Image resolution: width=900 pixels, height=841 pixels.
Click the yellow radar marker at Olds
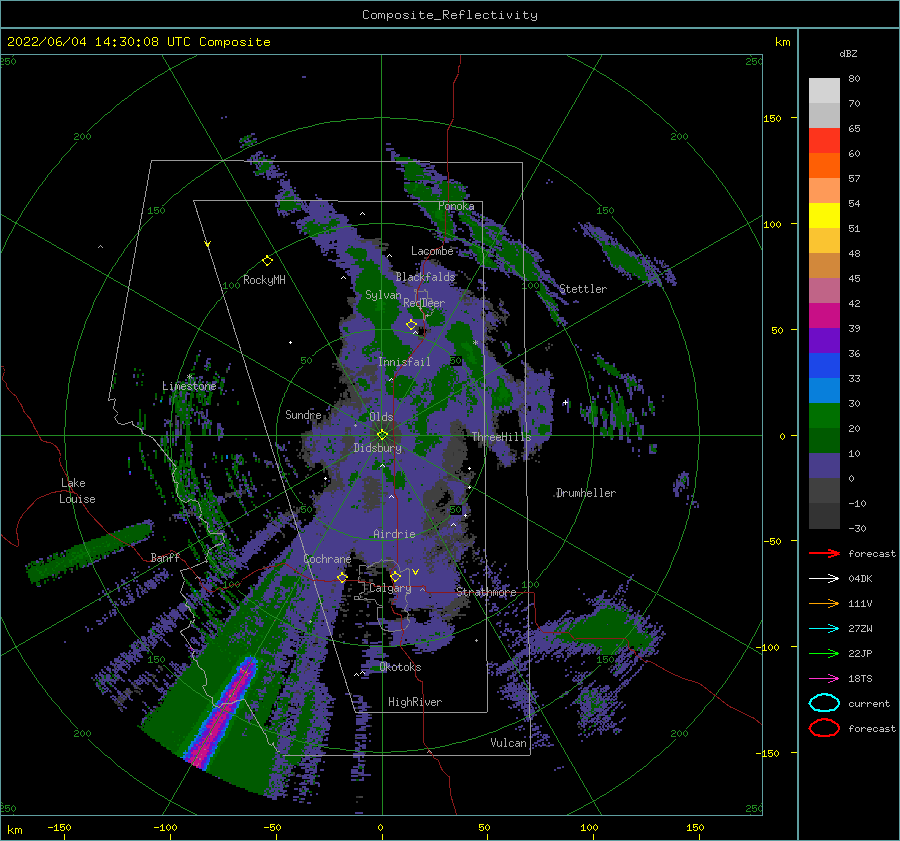click(x=382, y=435)
